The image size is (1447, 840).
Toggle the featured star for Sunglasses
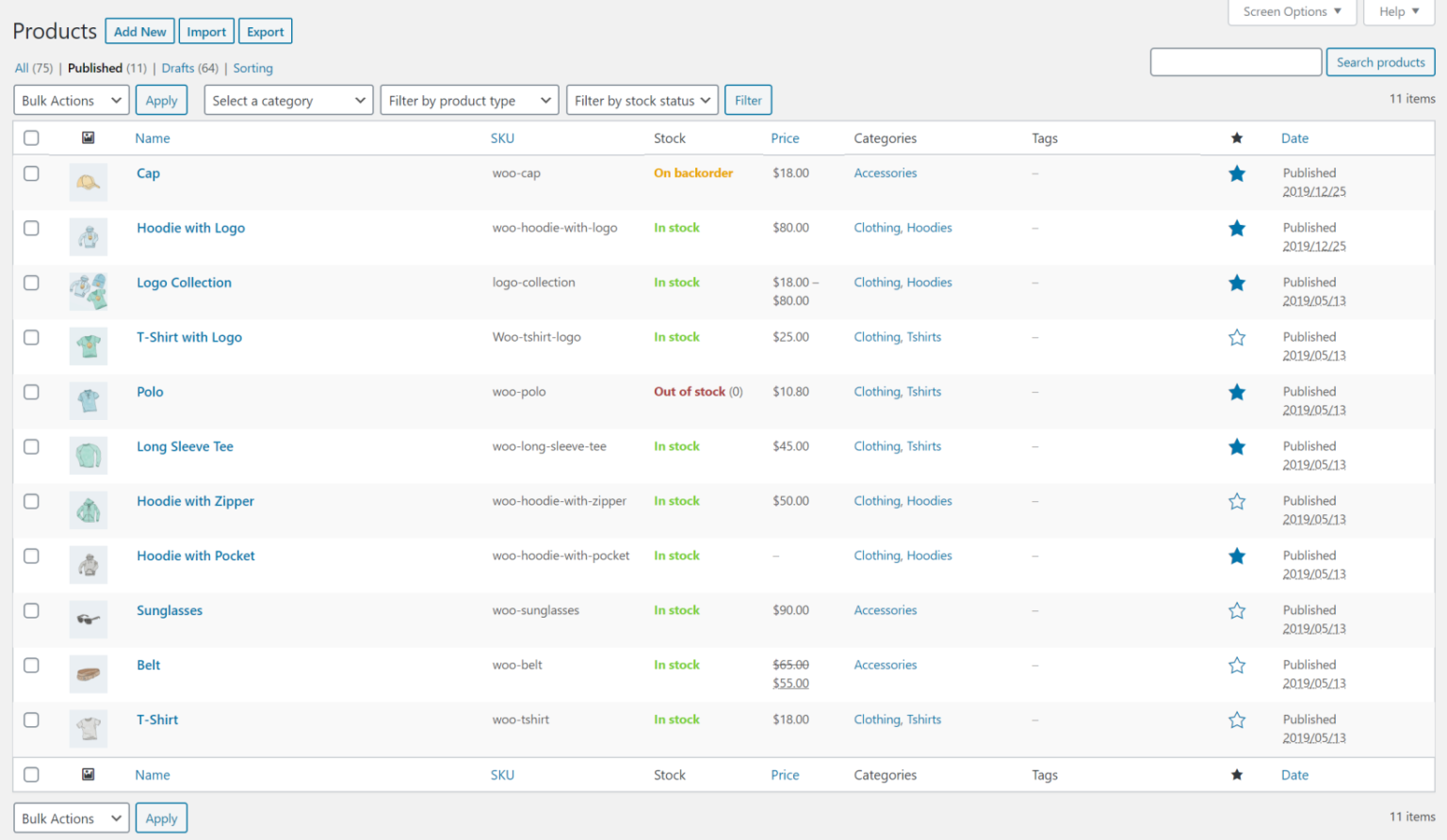tap(1237, 610)
